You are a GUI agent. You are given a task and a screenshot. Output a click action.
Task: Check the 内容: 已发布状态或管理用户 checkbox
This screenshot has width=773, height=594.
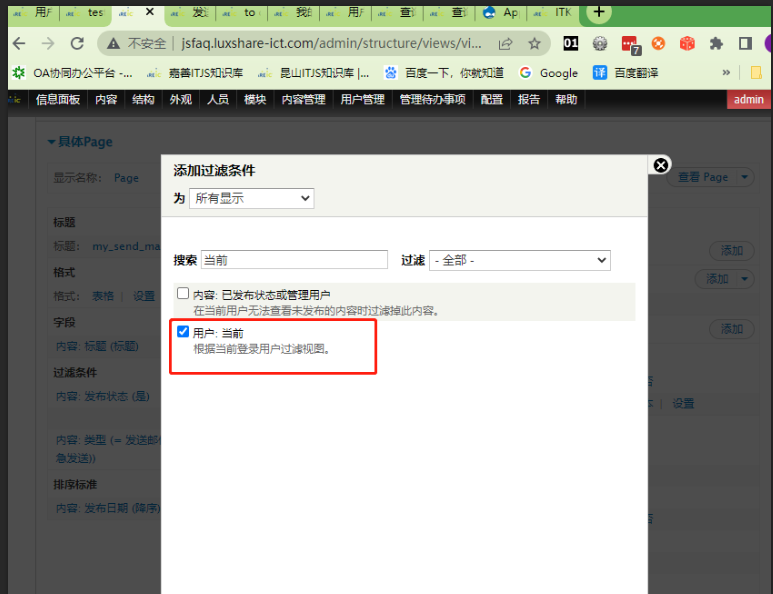click(x=183, y=294)
